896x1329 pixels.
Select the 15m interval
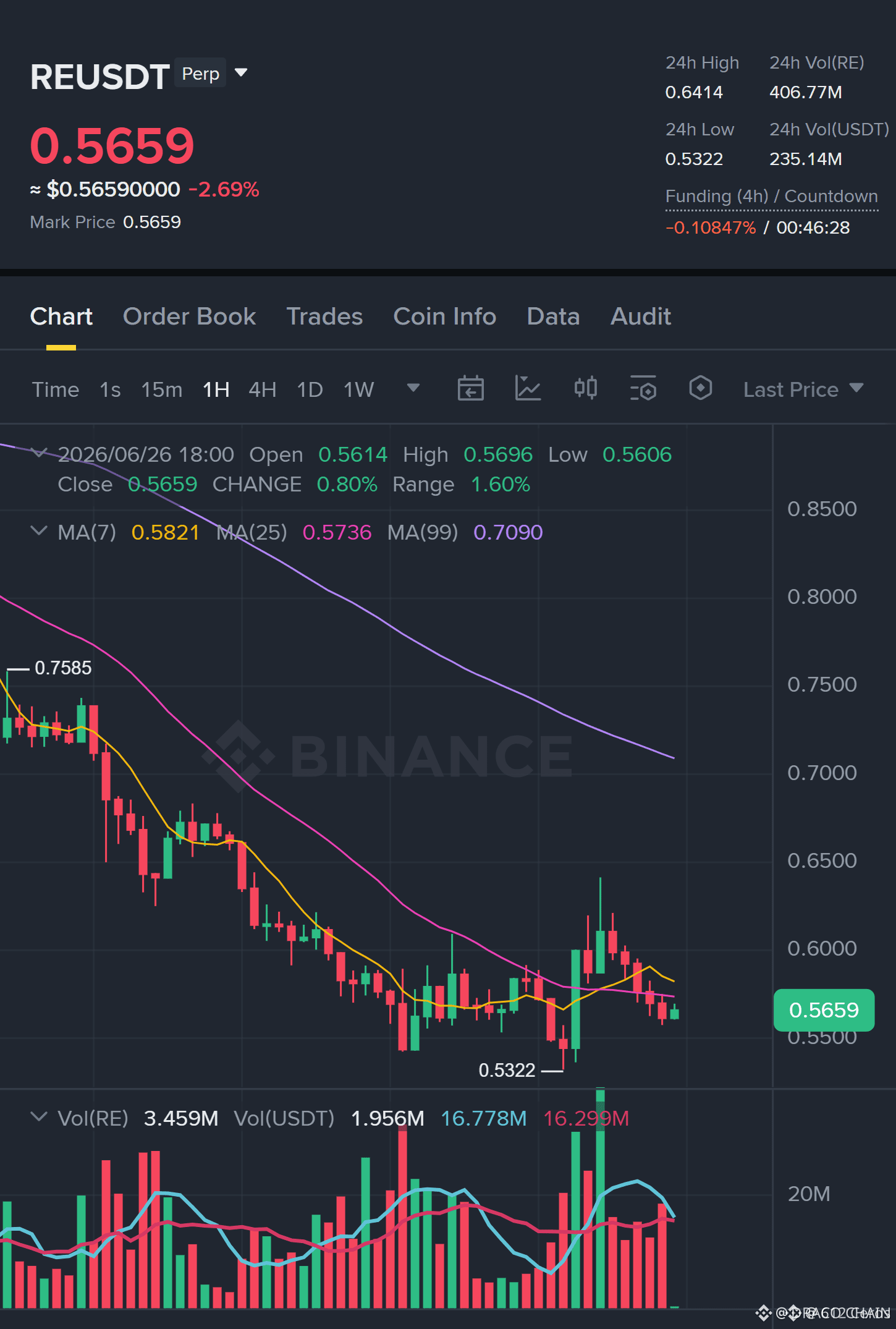[162, 389]
